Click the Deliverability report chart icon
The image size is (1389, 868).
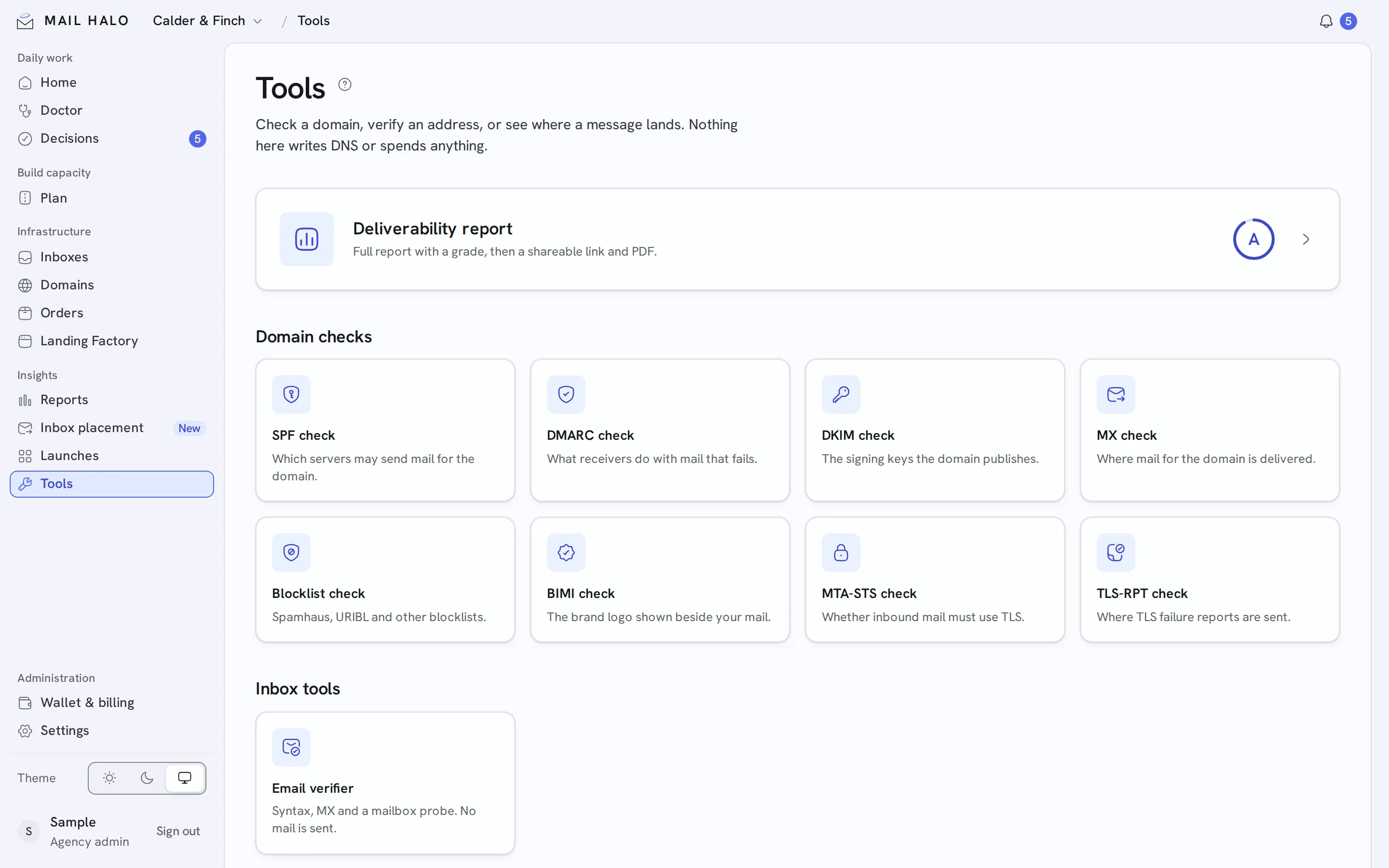pyautogui.click(x=307, y=239)
